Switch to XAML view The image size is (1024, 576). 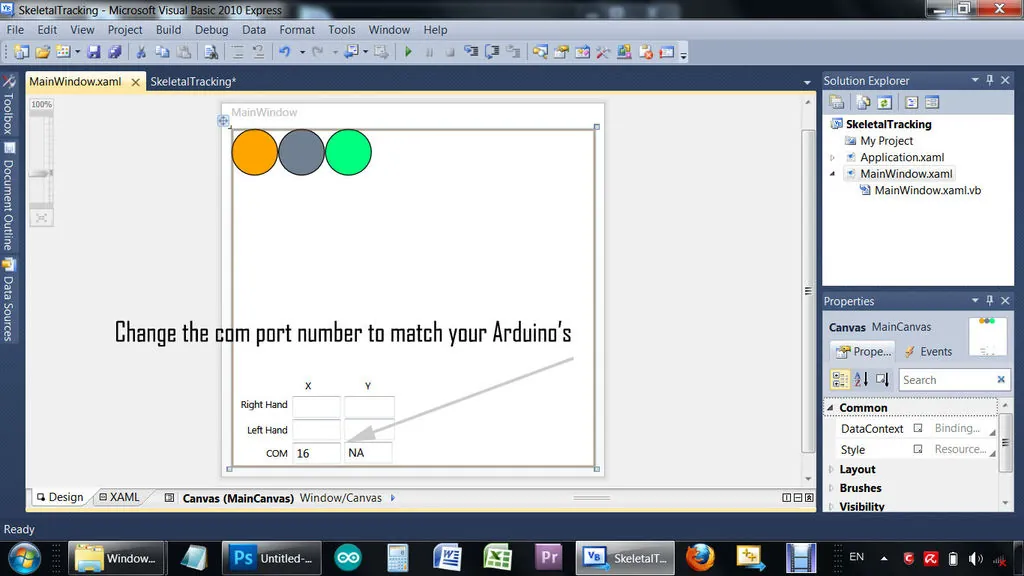click(118, 497)
